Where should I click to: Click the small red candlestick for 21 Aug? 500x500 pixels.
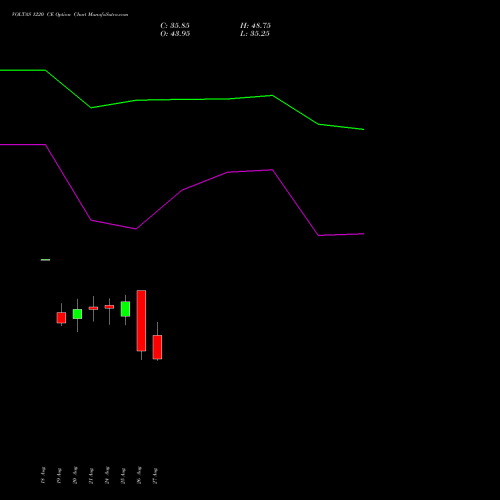93,308
